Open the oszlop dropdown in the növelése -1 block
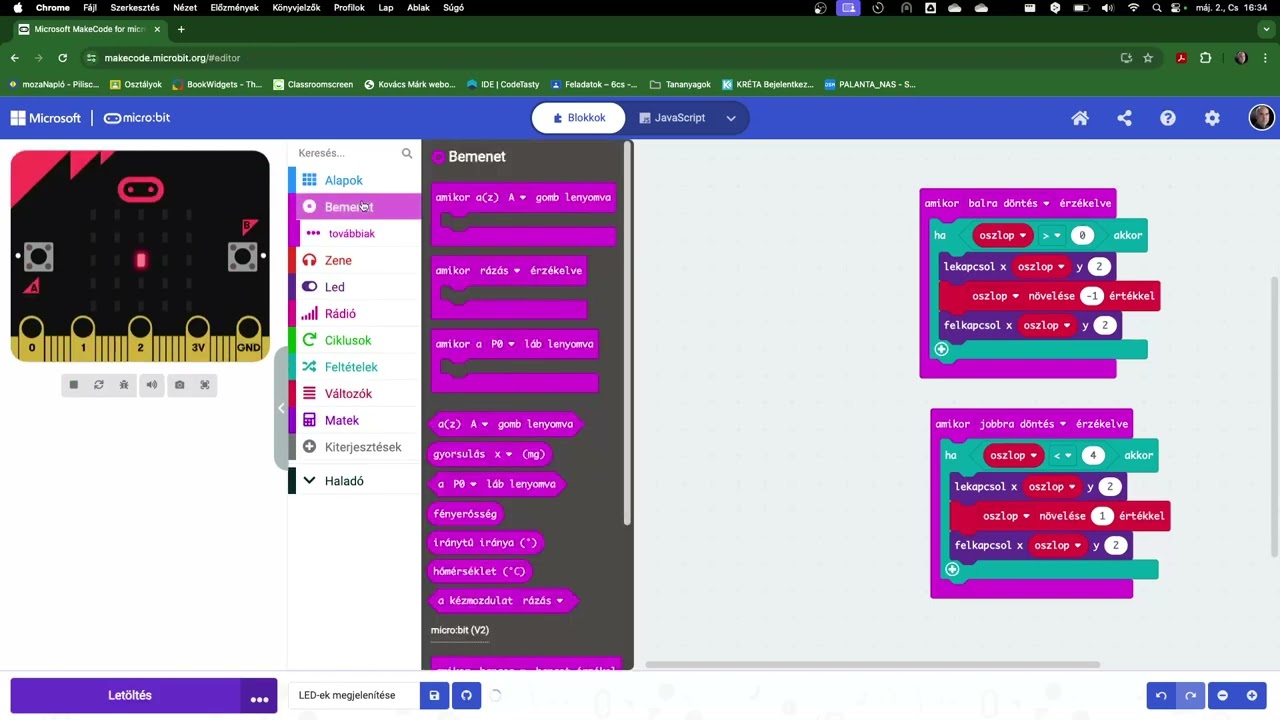This screenshot has height=720, width=1280. point(996,296)
